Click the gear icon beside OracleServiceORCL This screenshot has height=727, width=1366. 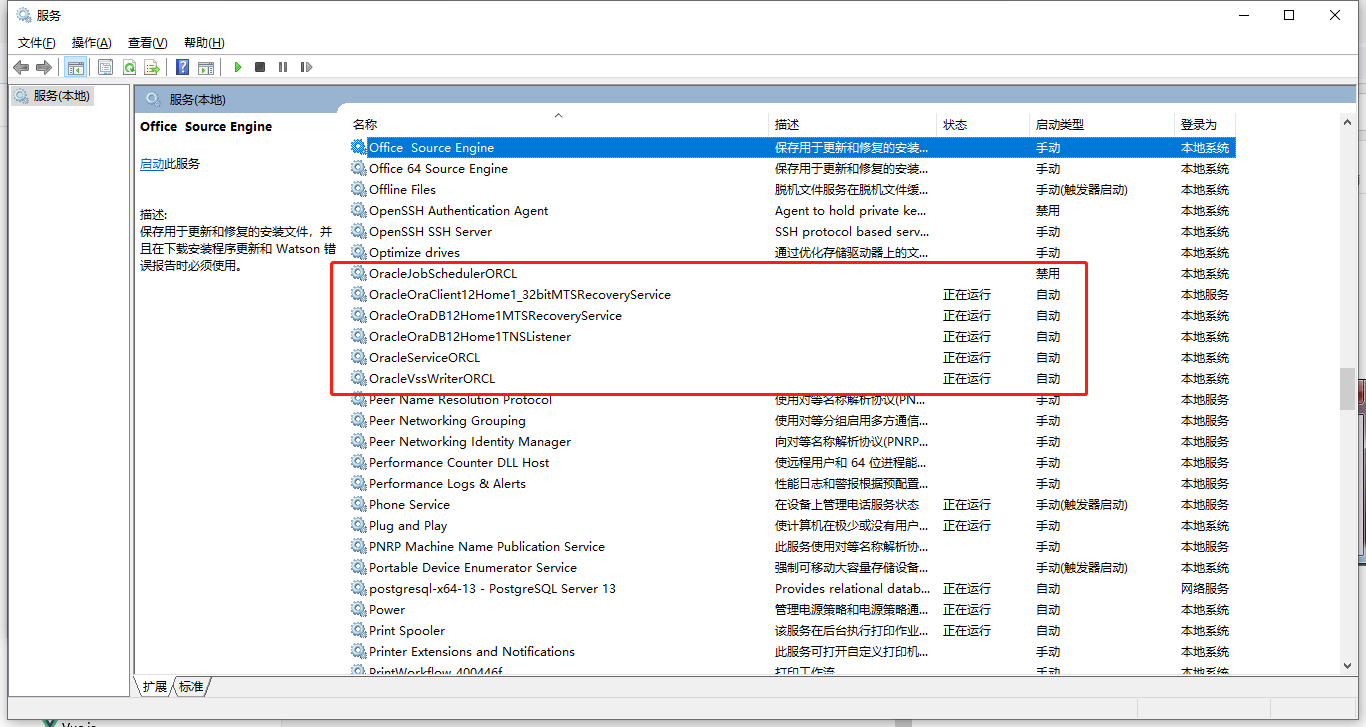[359, 357]
